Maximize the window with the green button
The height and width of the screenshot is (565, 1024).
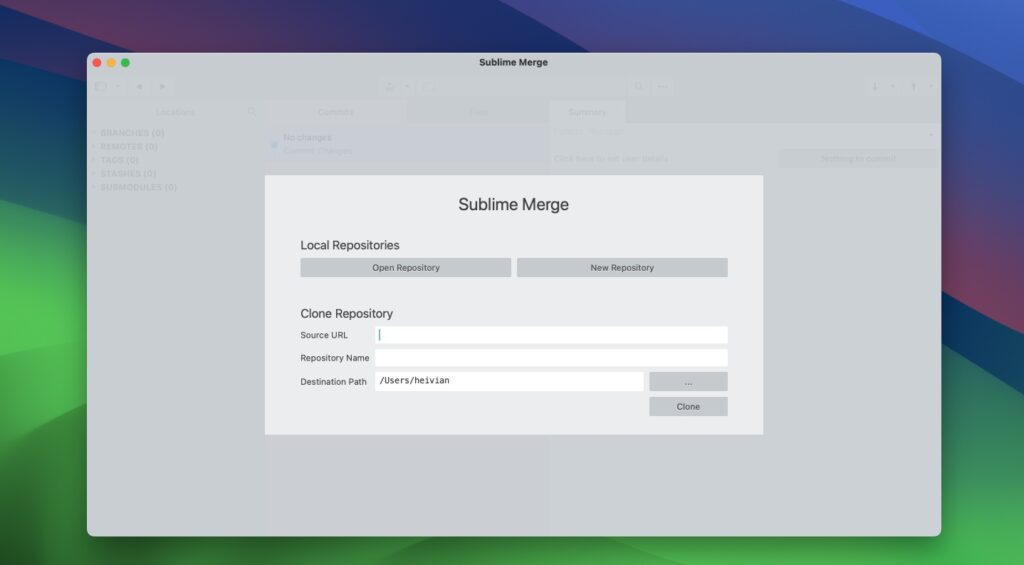click(125, 63)
